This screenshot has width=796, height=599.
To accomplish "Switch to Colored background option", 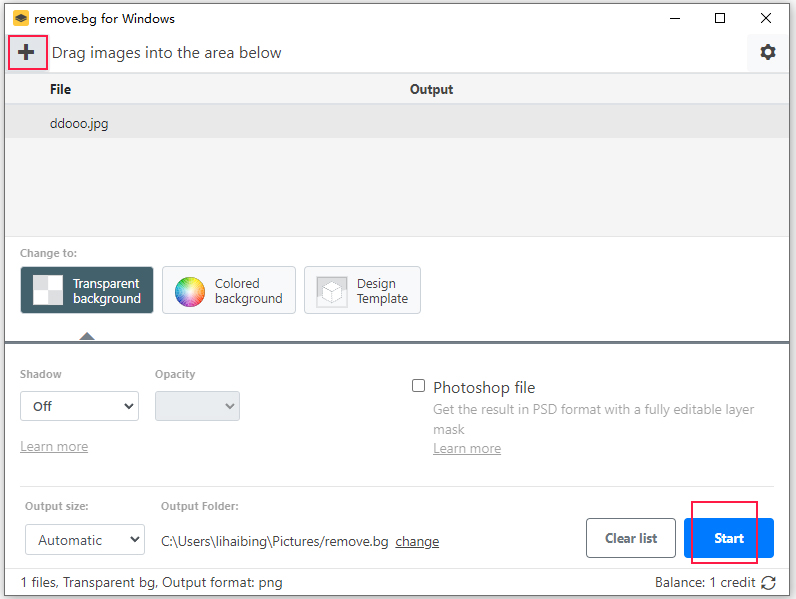I will 229,290.
